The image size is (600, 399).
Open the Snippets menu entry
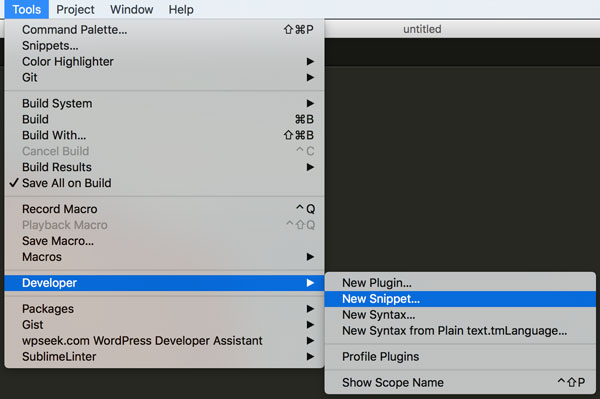165,46
